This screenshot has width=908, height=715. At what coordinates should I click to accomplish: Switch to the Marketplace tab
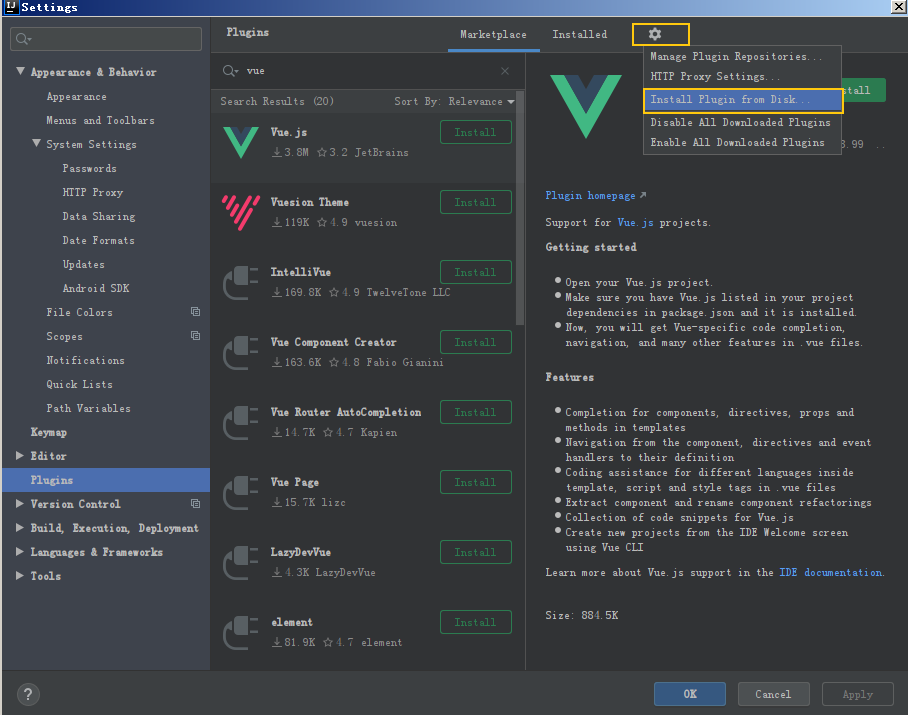point(493,35)
